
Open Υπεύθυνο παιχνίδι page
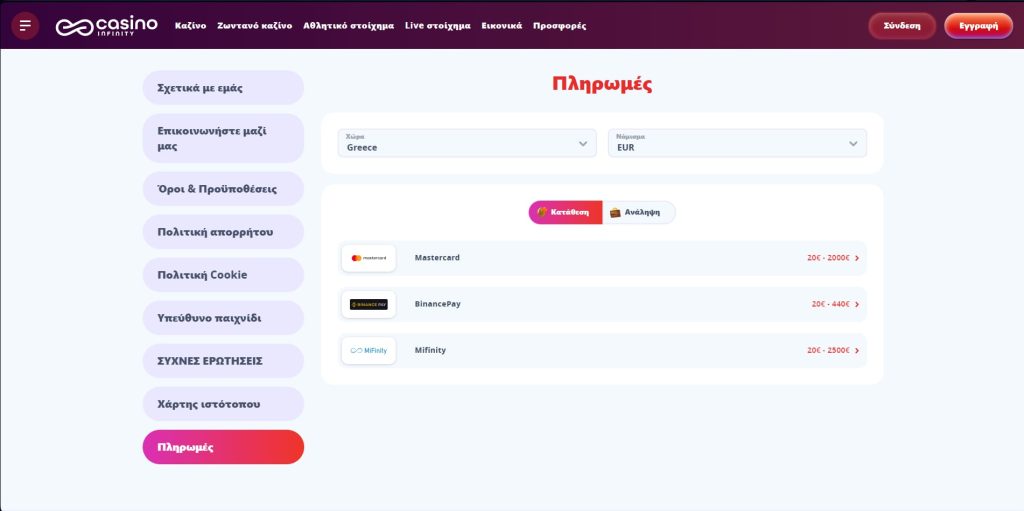(223, 318)
